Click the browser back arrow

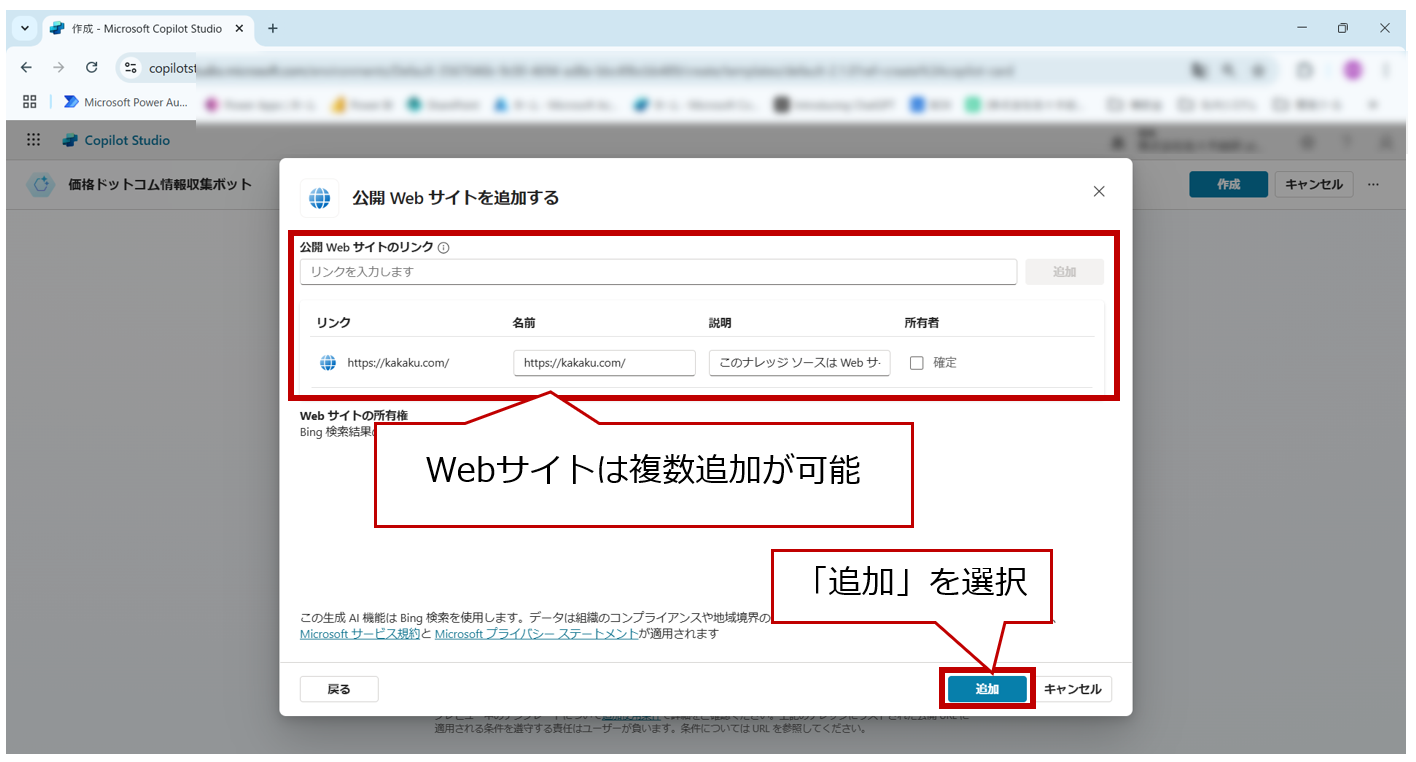(26, 67)
